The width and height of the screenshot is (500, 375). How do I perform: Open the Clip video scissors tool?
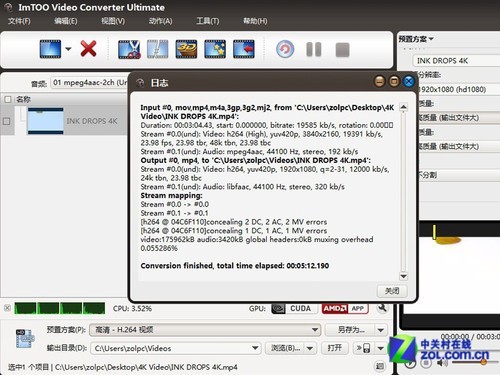pos(129,49)
